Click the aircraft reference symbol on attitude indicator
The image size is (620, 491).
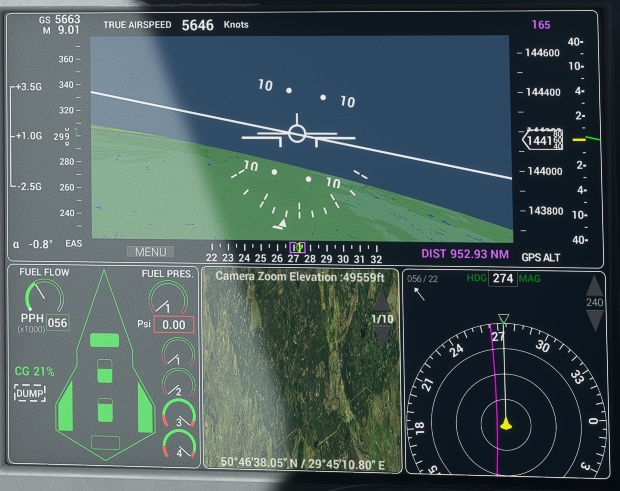[297, 133]
